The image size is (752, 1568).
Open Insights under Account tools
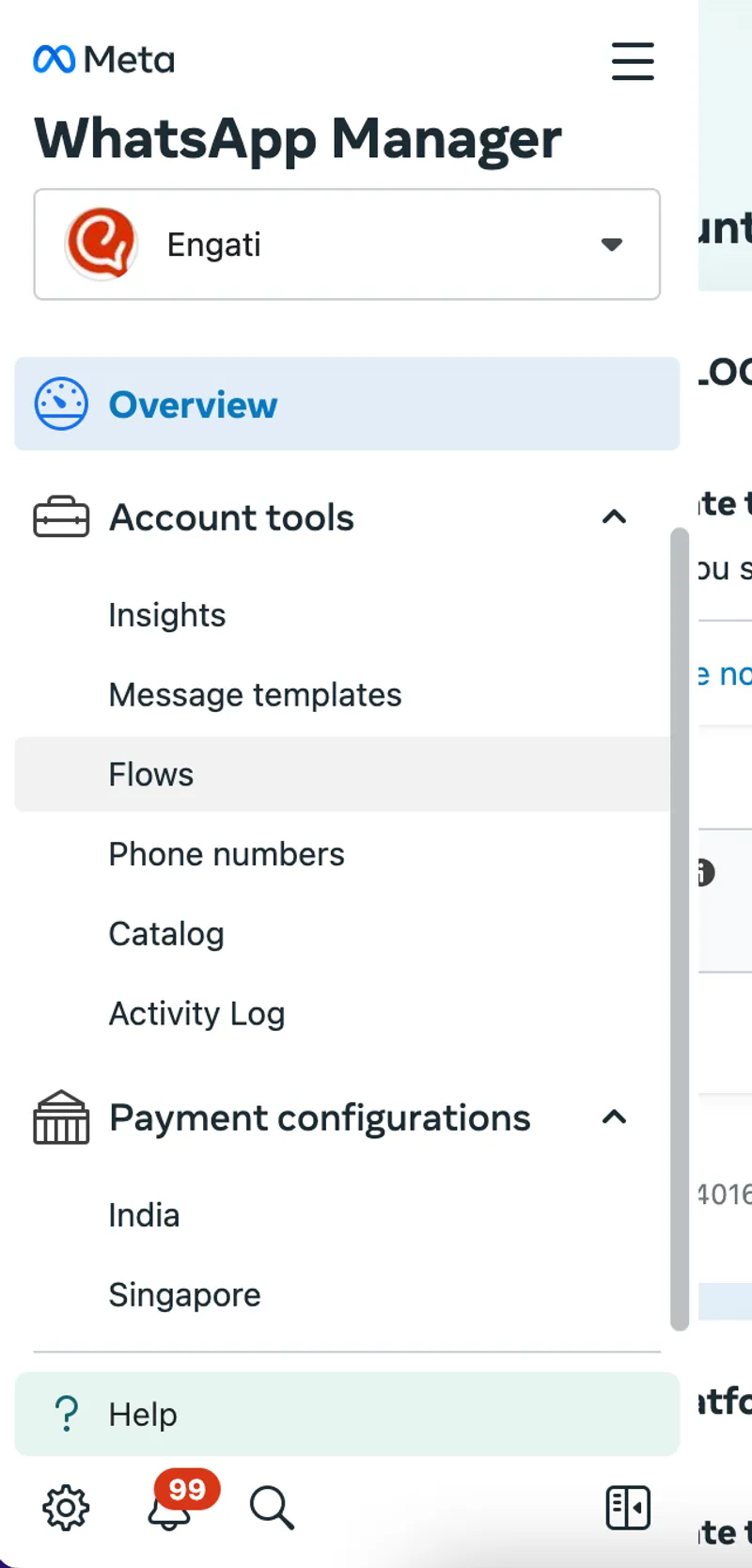167,615
